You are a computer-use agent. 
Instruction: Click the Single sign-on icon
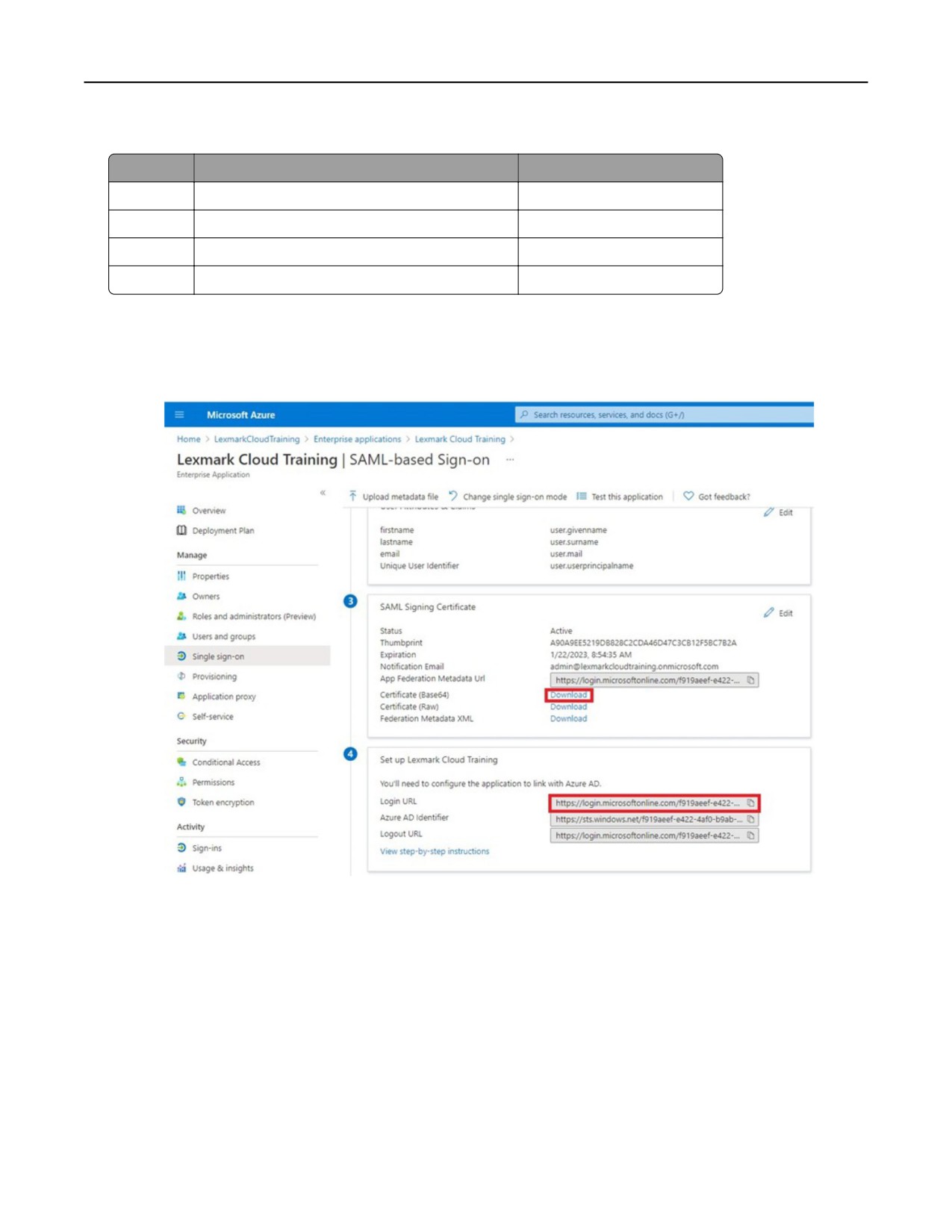(181, 656)
